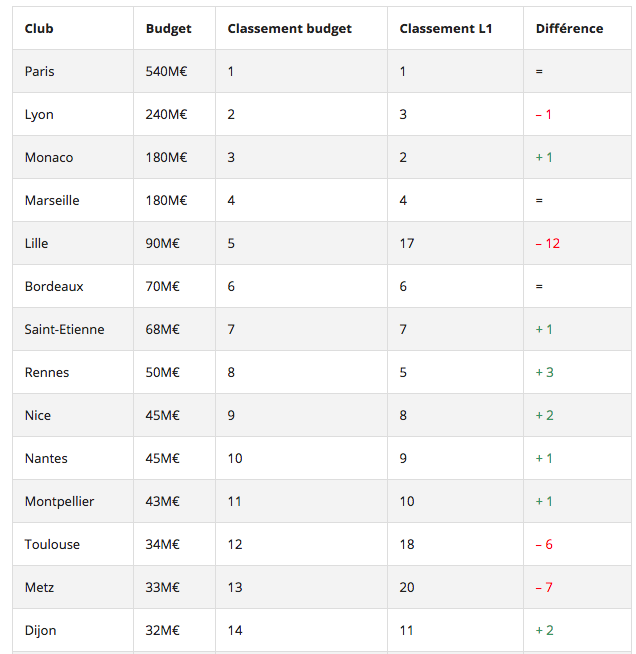Select Dijon's 32M€ budget cell
Image resolution: width=636 pixels, height=654 pixels.
tap(163, 631)
